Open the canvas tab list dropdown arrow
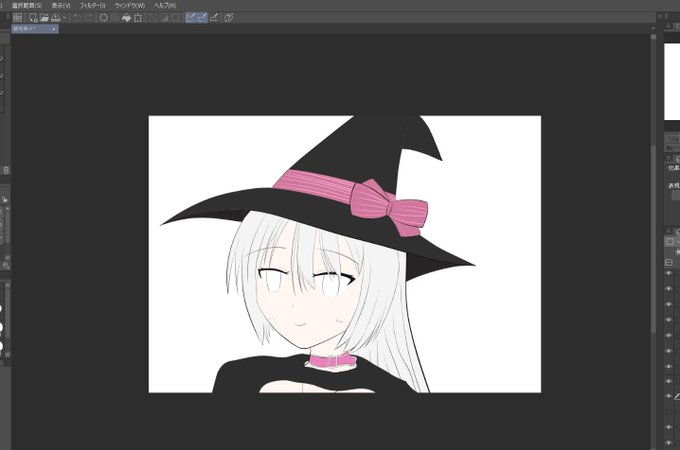 pos(653,29)
